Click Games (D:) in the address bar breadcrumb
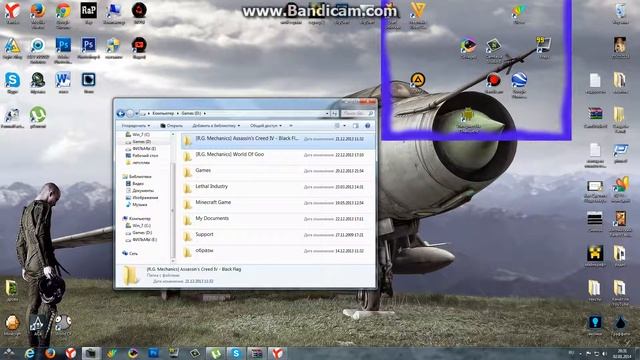 (x=191, y=113)
